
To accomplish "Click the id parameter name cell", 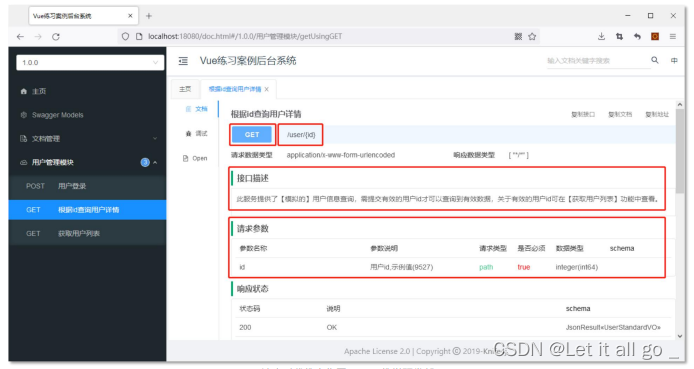I will [x=242, y=267].
